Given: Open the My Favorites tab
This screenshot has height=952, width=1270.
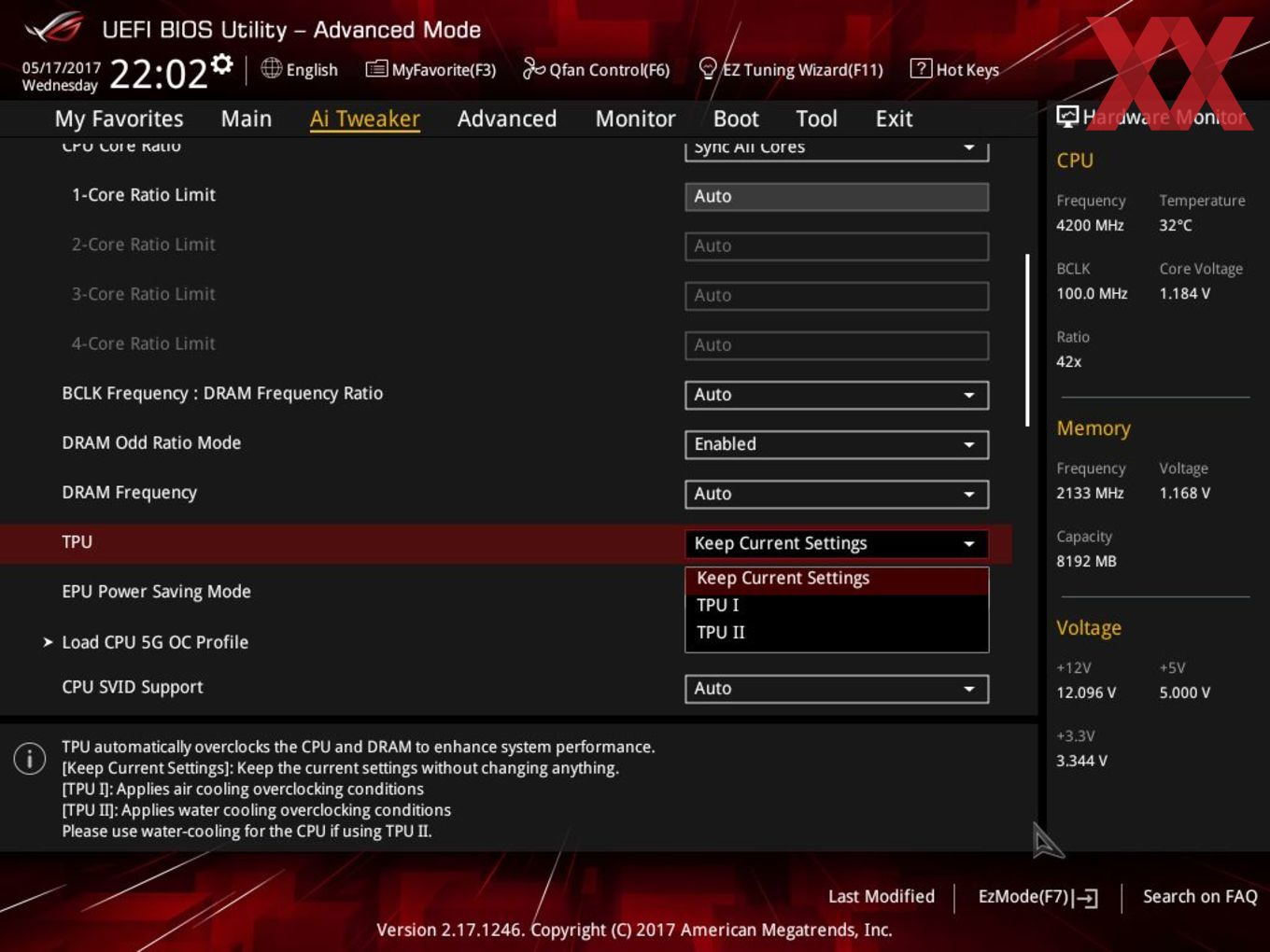Looking at the screenshot, I should [119, 119].
